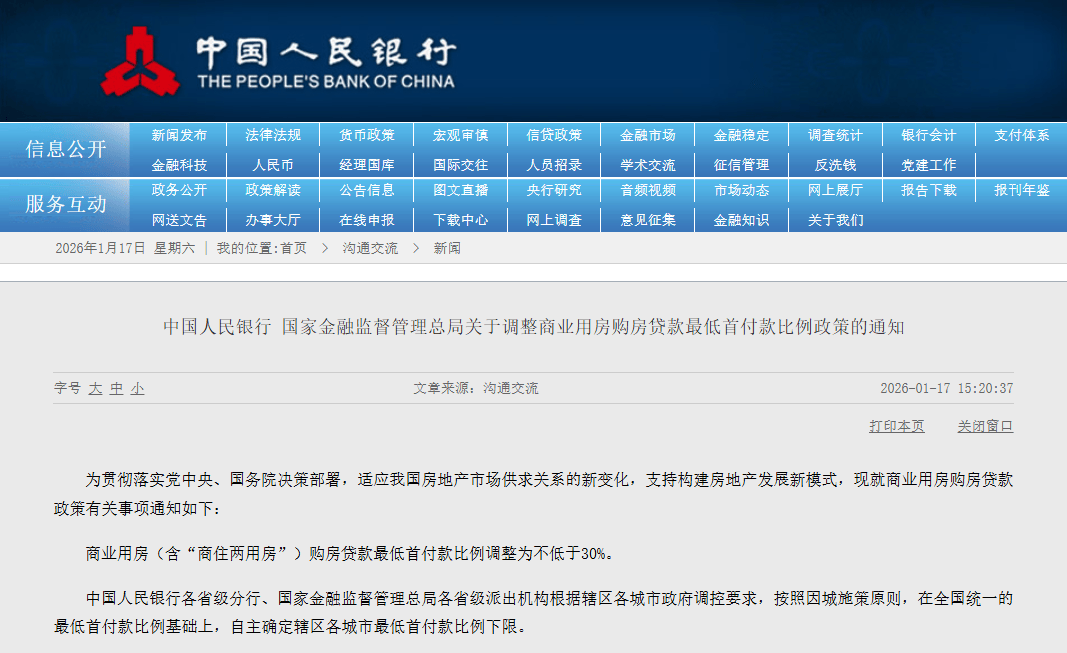Go to the 货币政策 section
The width and height of the screenshot is (1067, 653).
coord(366,135)
